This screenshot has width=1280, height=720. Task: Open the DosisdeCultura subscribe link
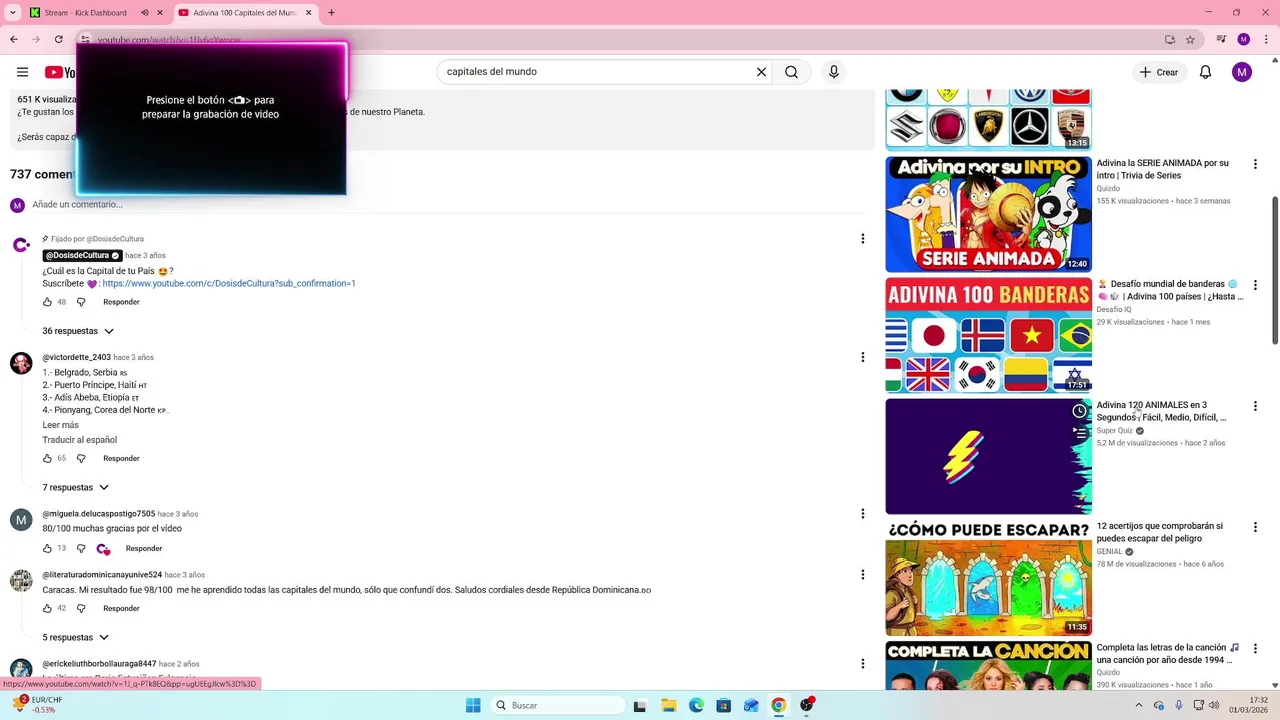[x=229, y=284]
